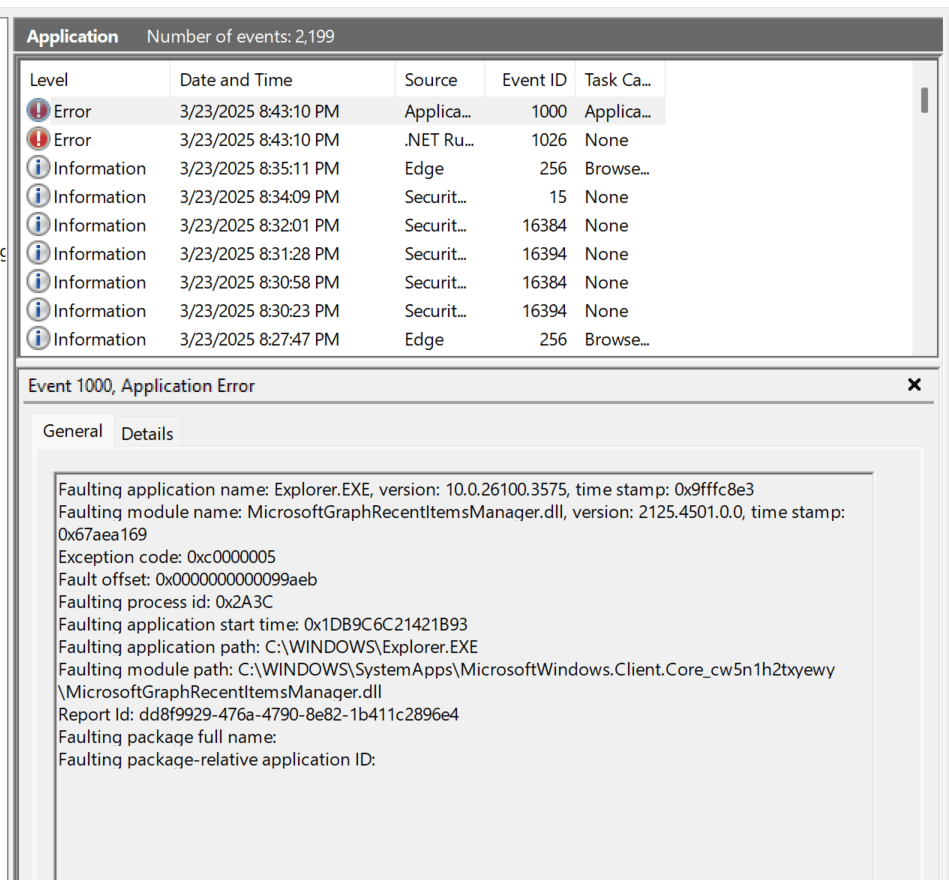
Task: Sort by Task Category column header
Action: pyautogui.click(x=620, y=80)
